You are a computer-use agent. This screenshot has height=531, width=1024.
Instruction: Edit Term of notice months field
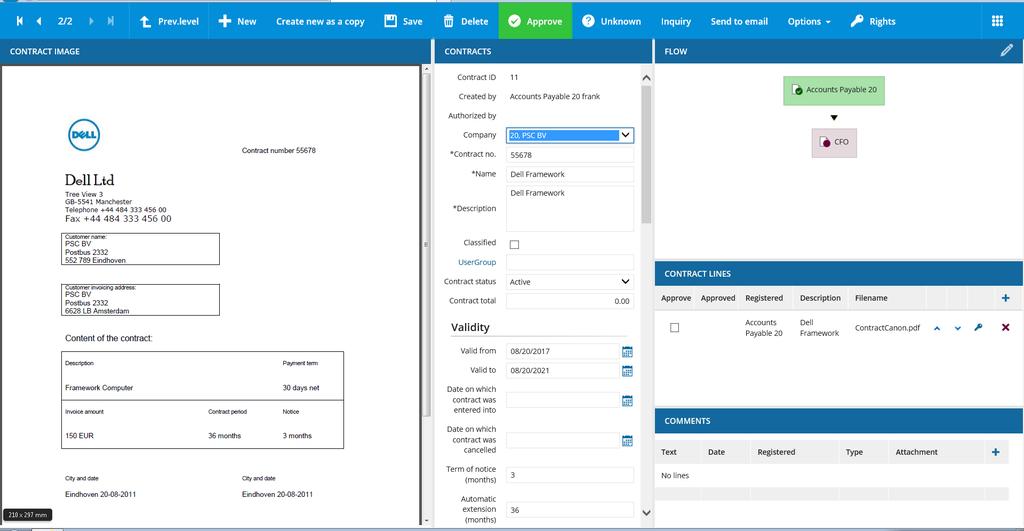click(x=569, y=475)
